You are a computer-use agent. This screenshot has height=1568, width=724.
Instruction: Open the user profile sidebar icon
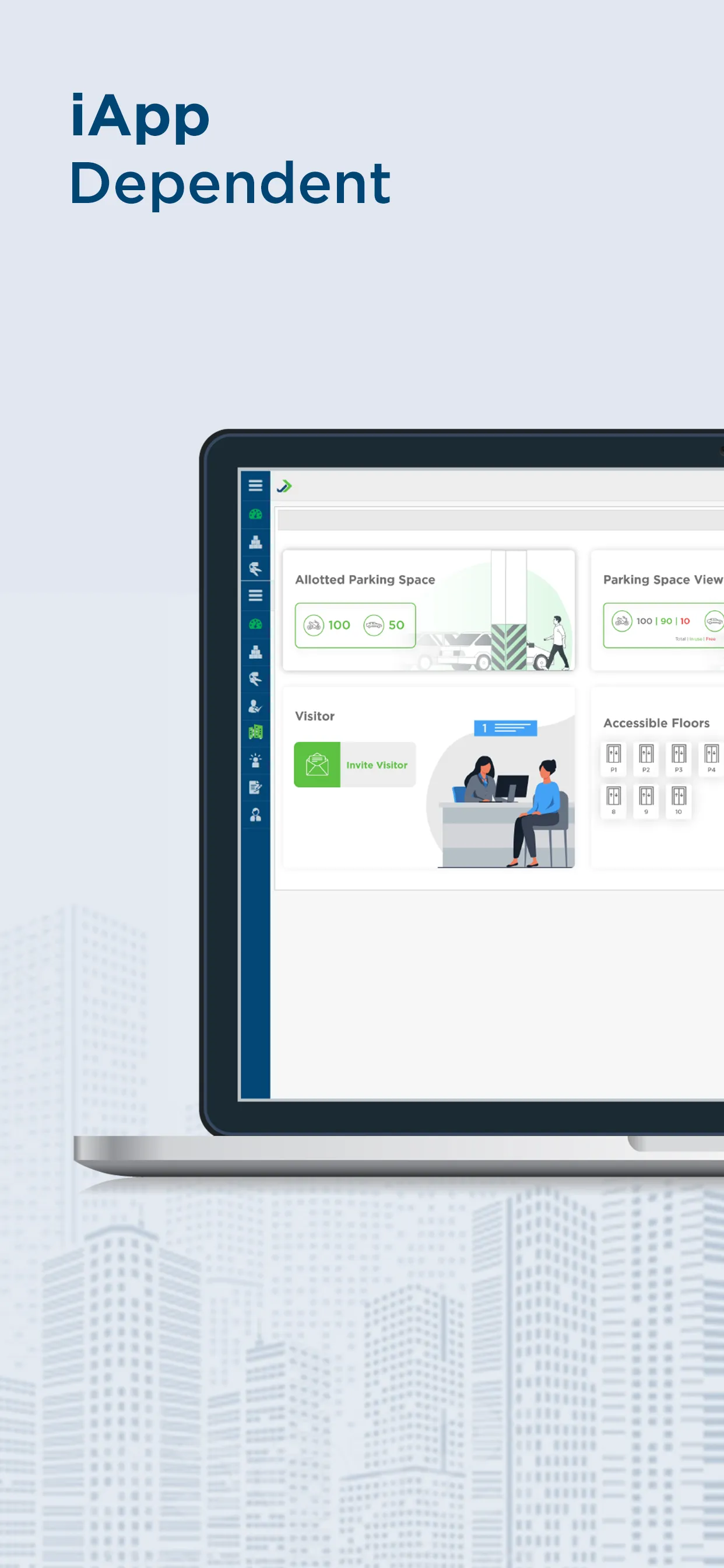pyautogui.click(x=255, y=814)
